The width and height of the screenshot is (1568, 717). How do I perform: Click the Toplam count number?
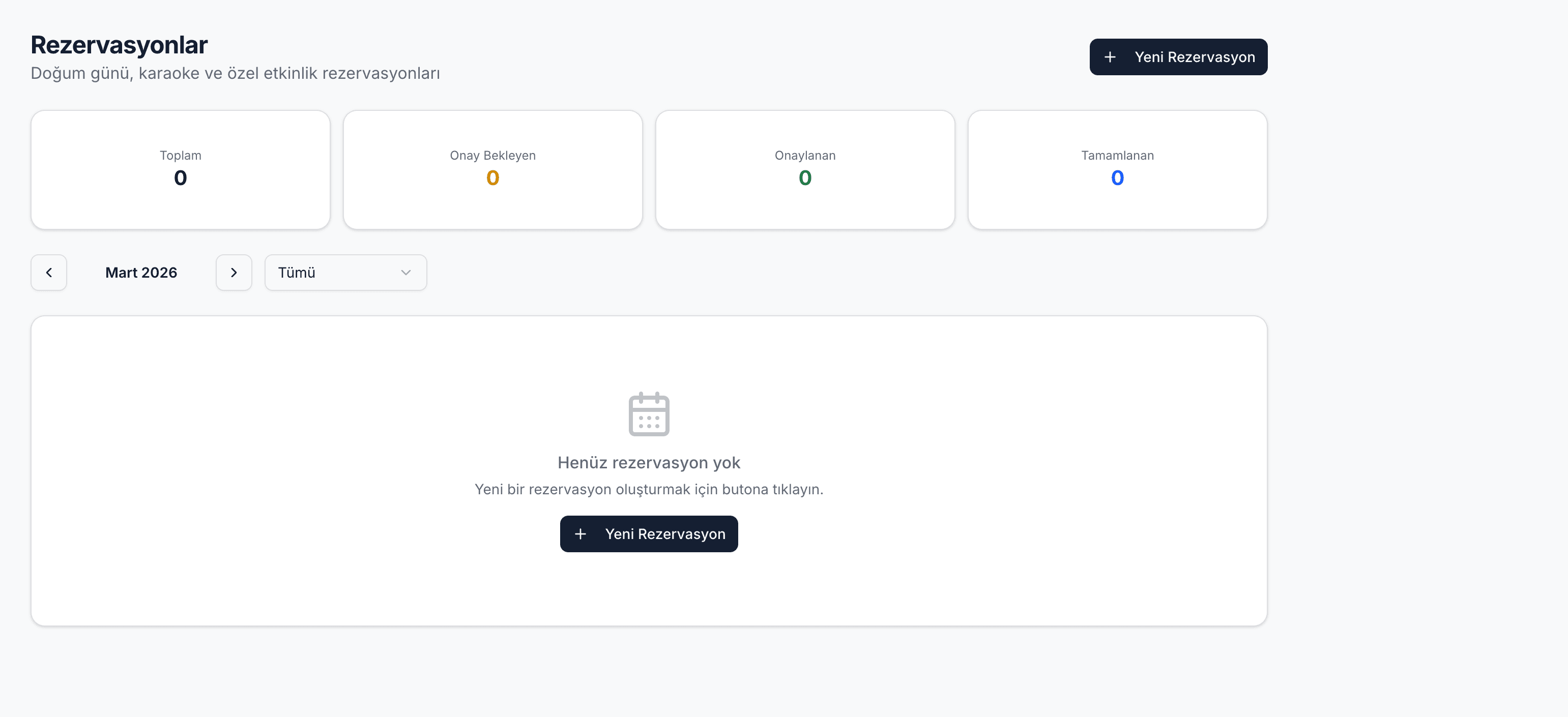click(180, 178)
